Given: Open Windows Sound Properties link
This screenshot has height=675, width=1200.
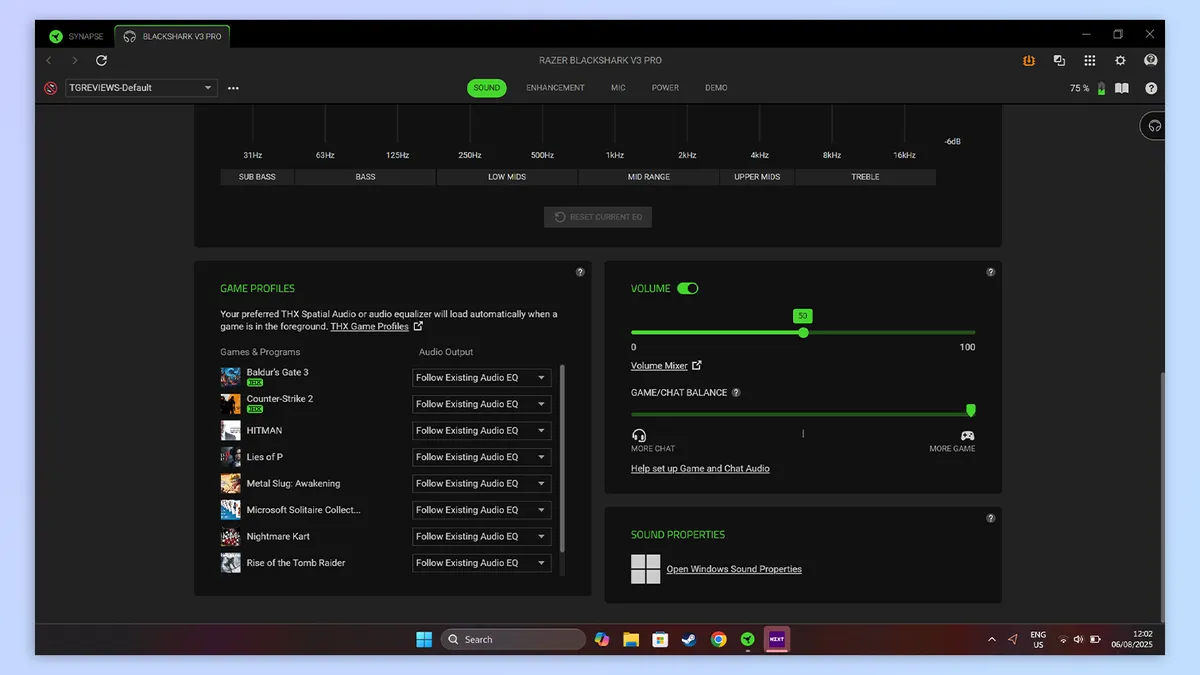Looking at the screenshot, I should (733, 568).
